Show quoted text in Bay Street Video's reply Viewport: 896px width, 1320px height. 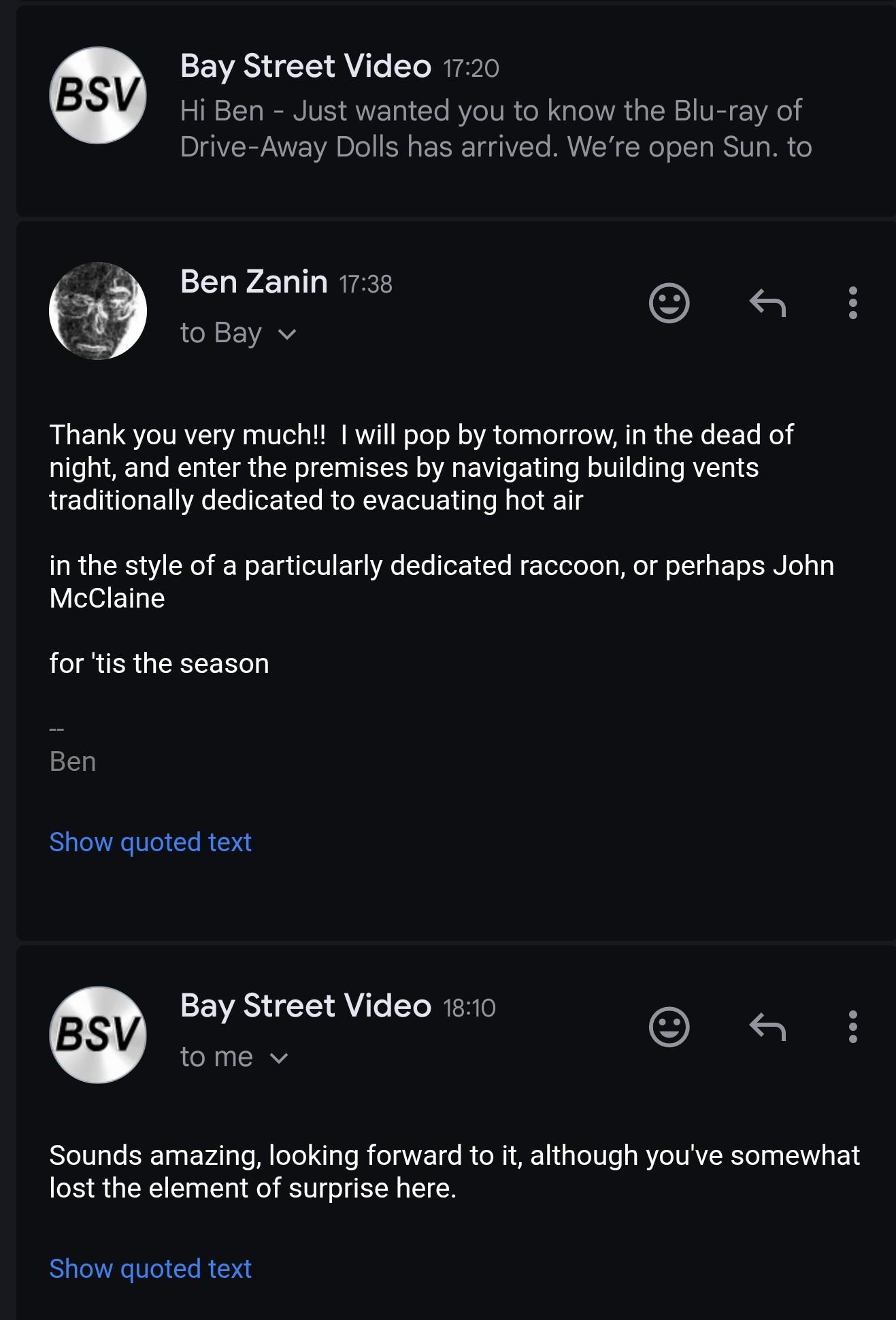tap(150, 1269)
